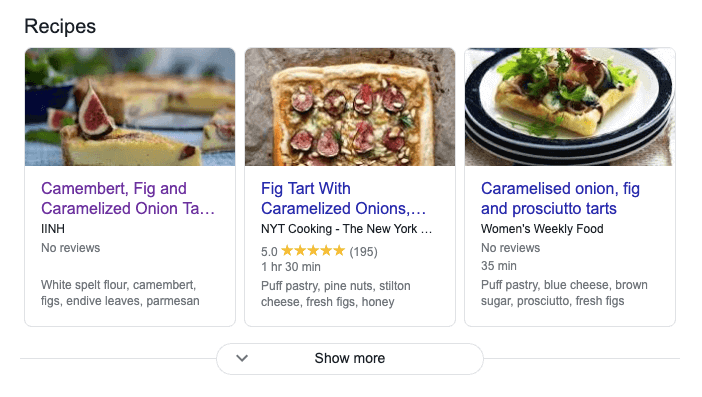Screen dimensions: 702x397
Task: Click NYT Cooking source label
Action: coord(347,229)
